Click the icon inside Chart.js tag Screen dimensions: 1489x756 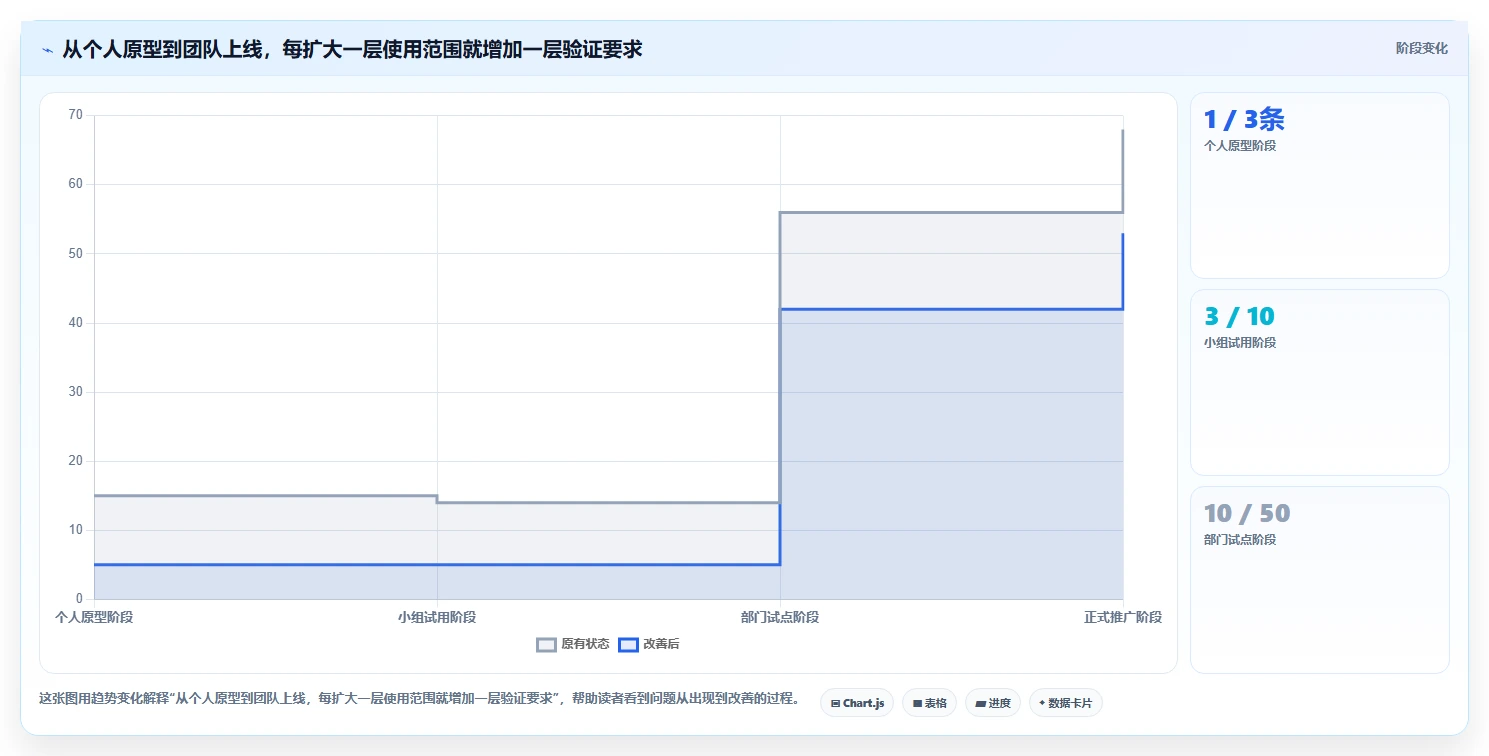click(x=835, y=704)
